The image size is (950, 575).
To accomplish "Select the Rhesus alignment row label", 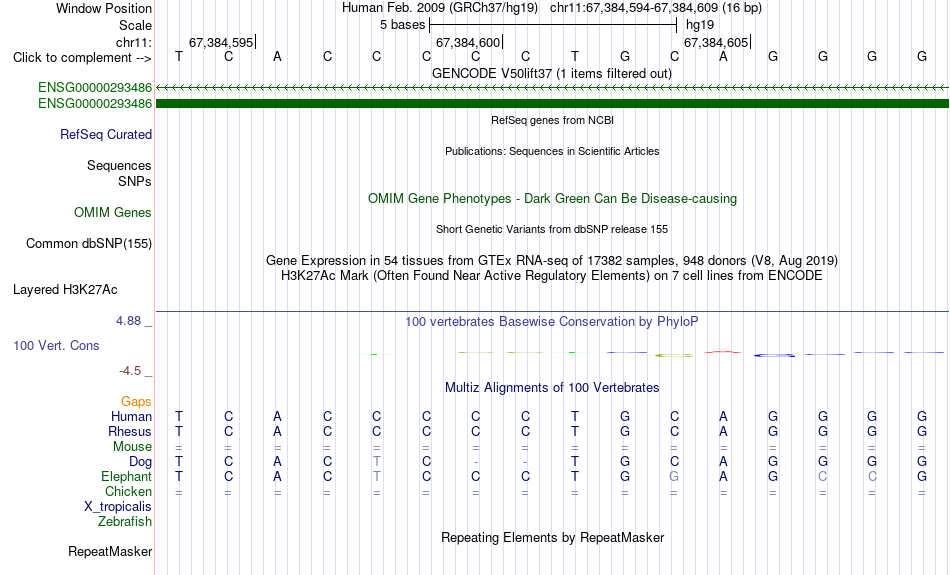I will coord(130,431).
